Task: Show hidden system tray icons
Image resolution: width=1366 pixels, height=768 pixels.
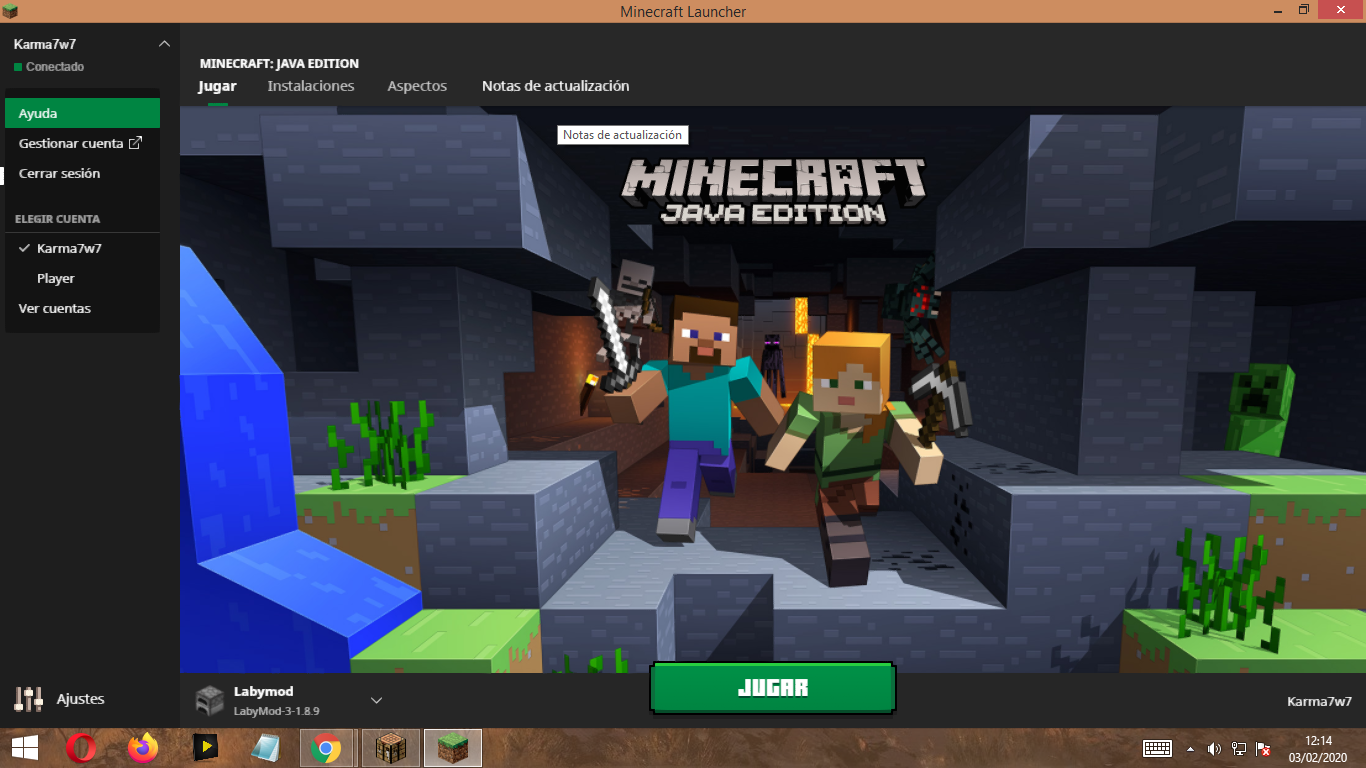Action: pyautogui.click(x=1190, y=748)
